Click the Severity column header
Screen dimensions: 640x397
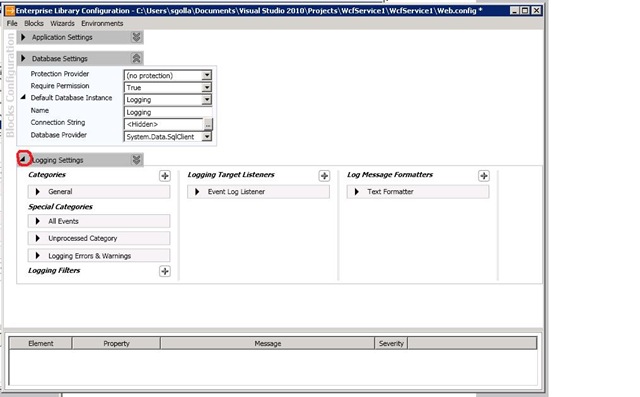point(391,344)
